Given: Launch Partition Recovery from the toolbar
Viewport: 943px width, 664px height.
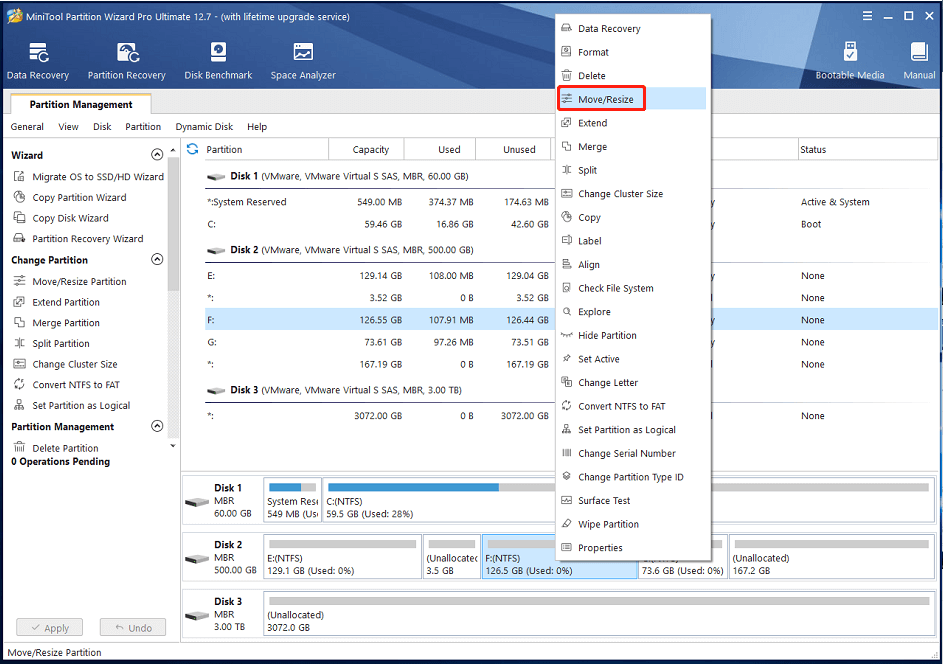Looking at the screenshot, I should 127,53.
